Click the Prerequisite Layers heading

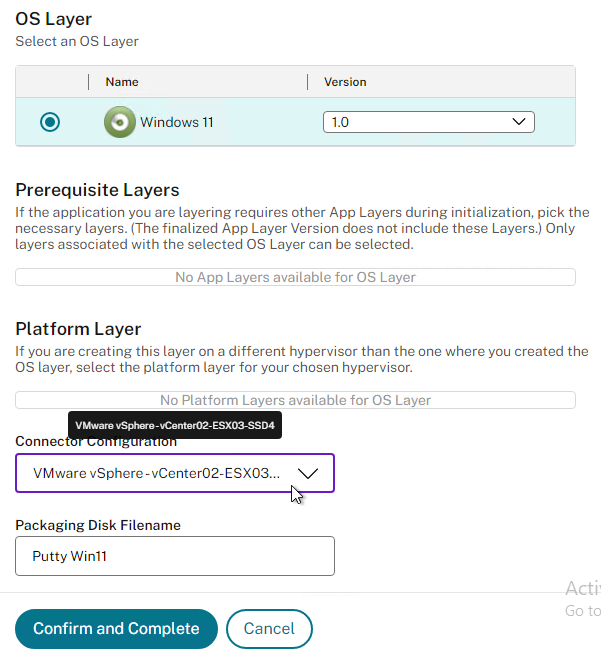tap(97, 190)
